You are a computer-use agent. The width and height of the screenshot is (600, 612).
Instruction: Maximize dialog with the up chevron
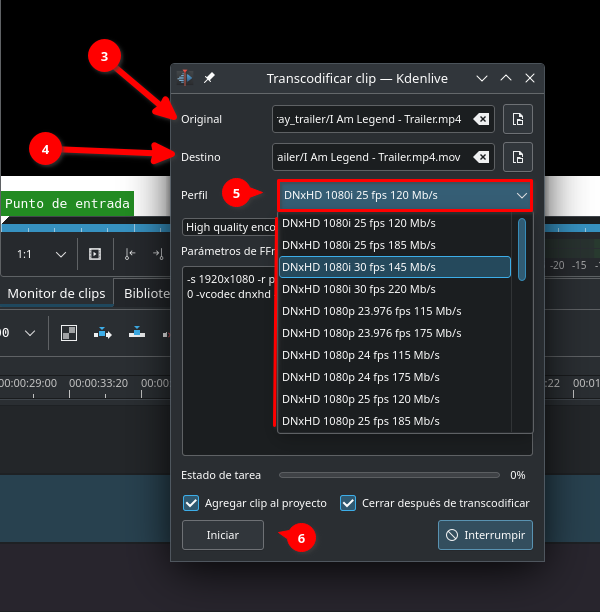[x=506, y=78]
